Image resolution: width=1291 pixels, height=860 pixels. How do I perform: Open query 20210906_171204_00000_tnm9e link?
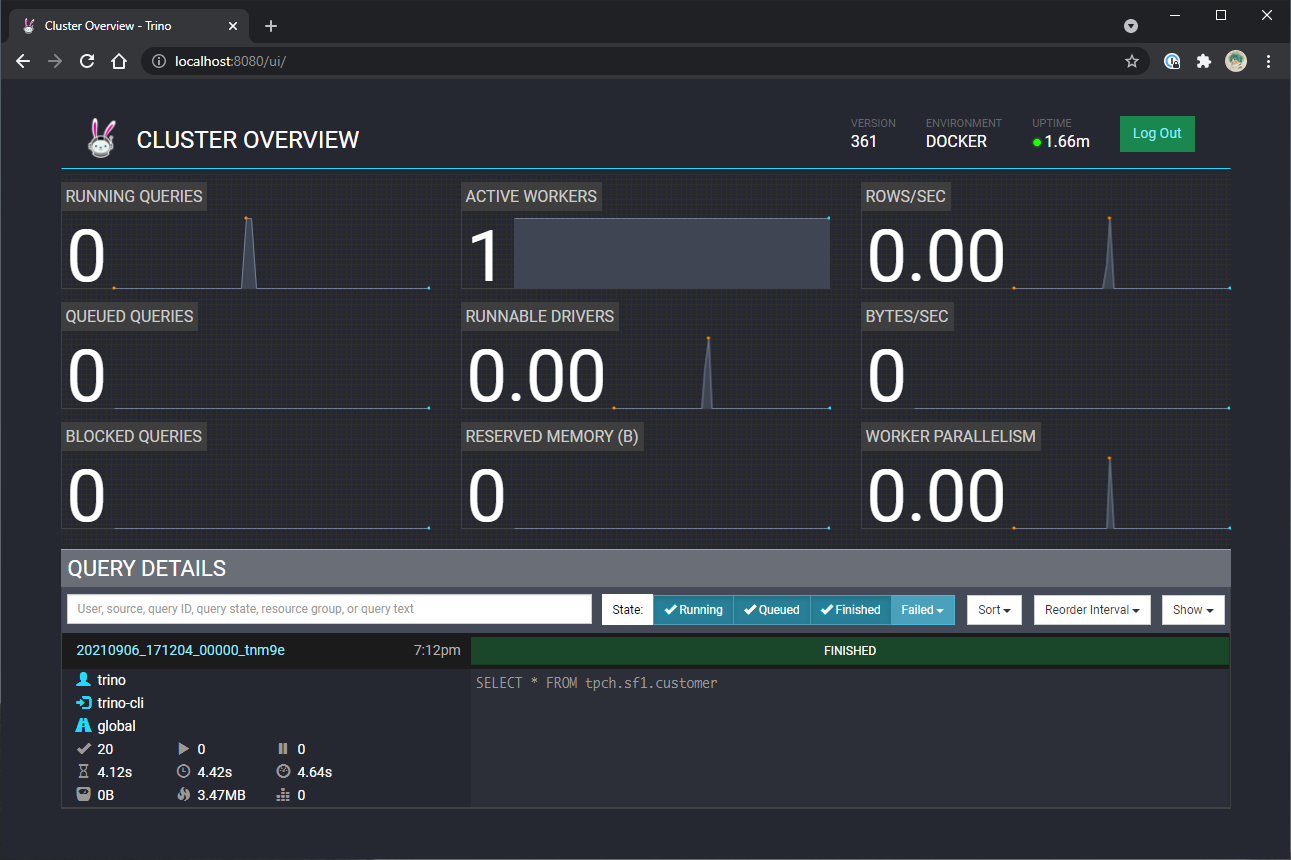click(181, 650)
